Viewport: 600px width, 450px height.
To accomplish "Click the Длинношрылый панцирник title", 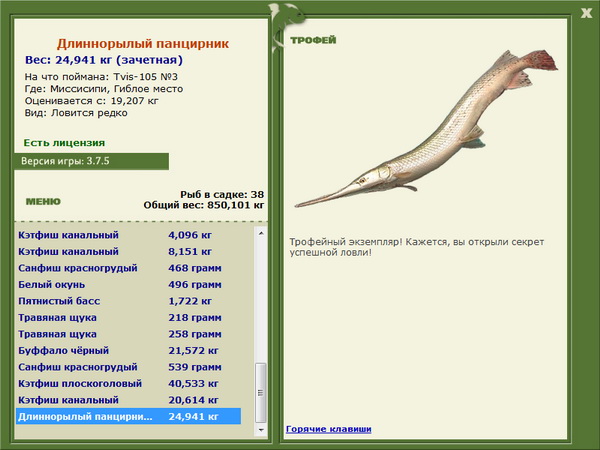I will point(143,44).
